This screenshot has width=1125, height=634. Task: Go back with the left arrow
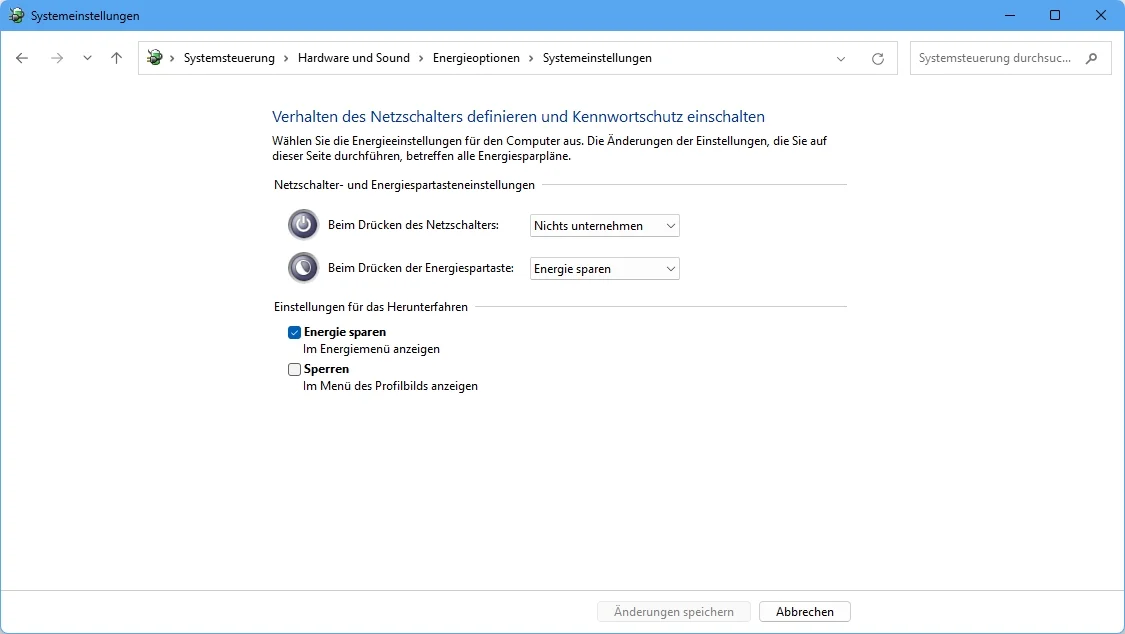(x=22, y=58)
